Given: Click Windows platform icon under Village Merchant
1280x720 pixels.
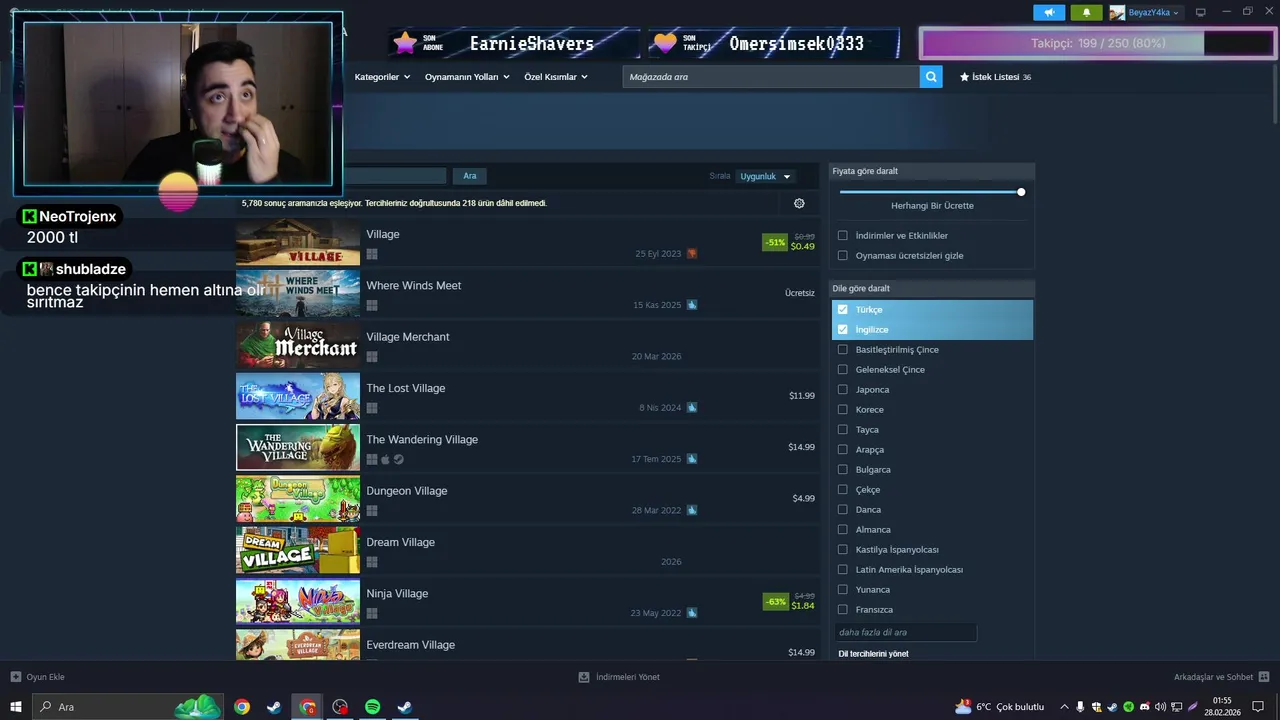Looking at the screenshot, I should (x=372, y=357).
